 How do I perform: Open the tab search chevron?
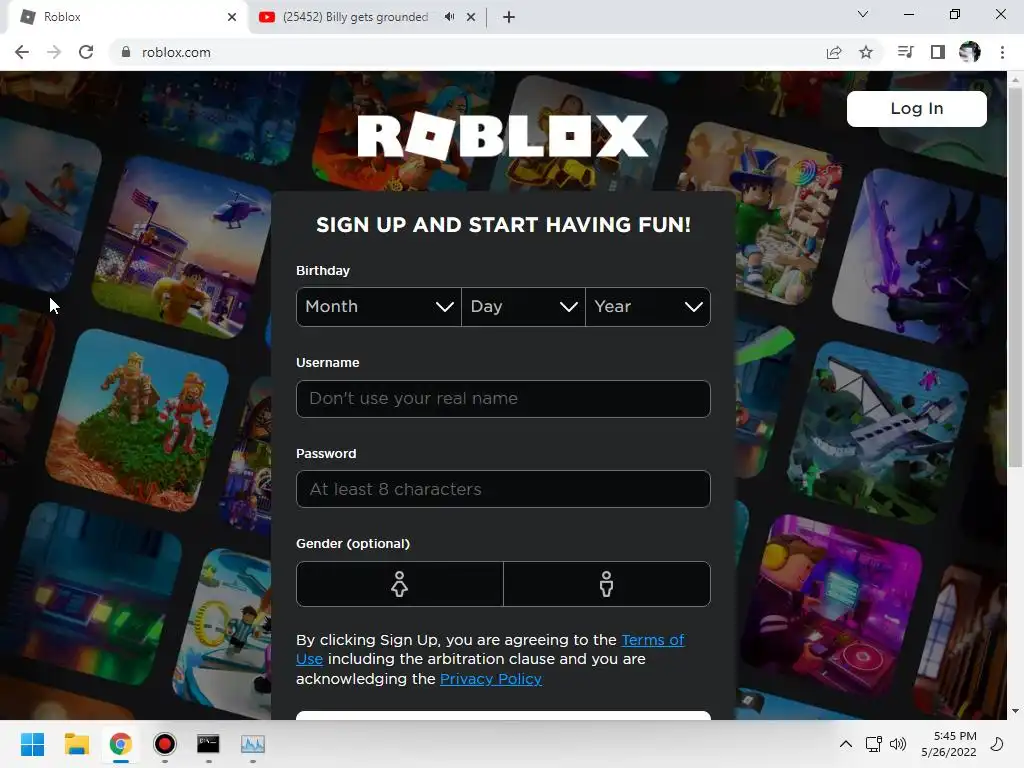[863, 14]
